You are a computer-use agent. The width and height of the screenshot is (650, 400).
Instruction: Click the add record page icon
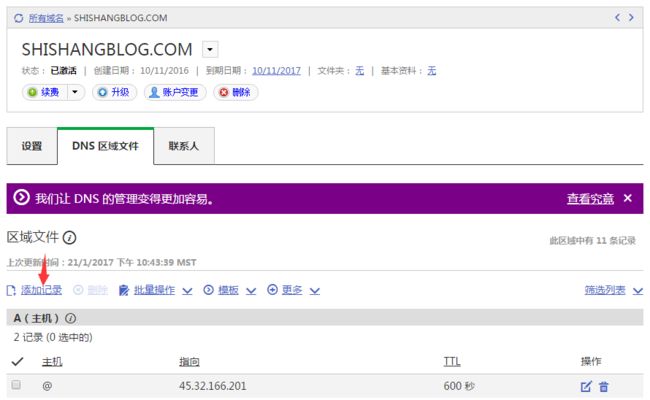(x=11, y=291)
